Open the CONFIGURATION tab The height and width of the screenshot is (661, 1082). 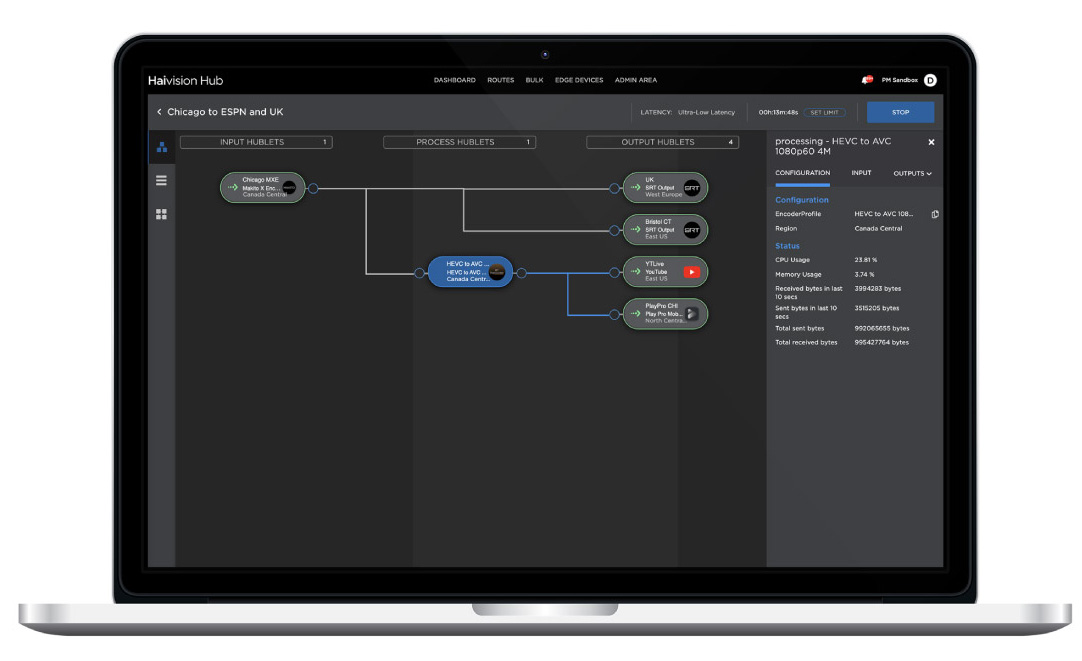[803, 173]
